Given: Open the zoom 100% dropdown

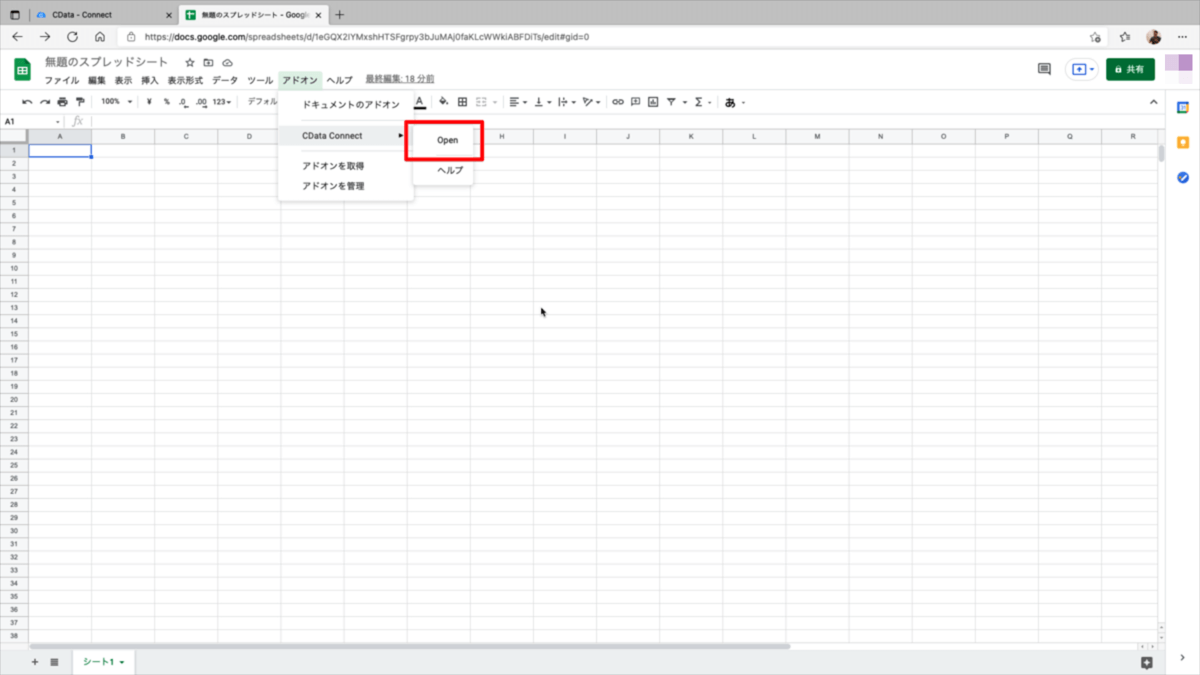Looking at the screenshot, I should pos(116,102).
